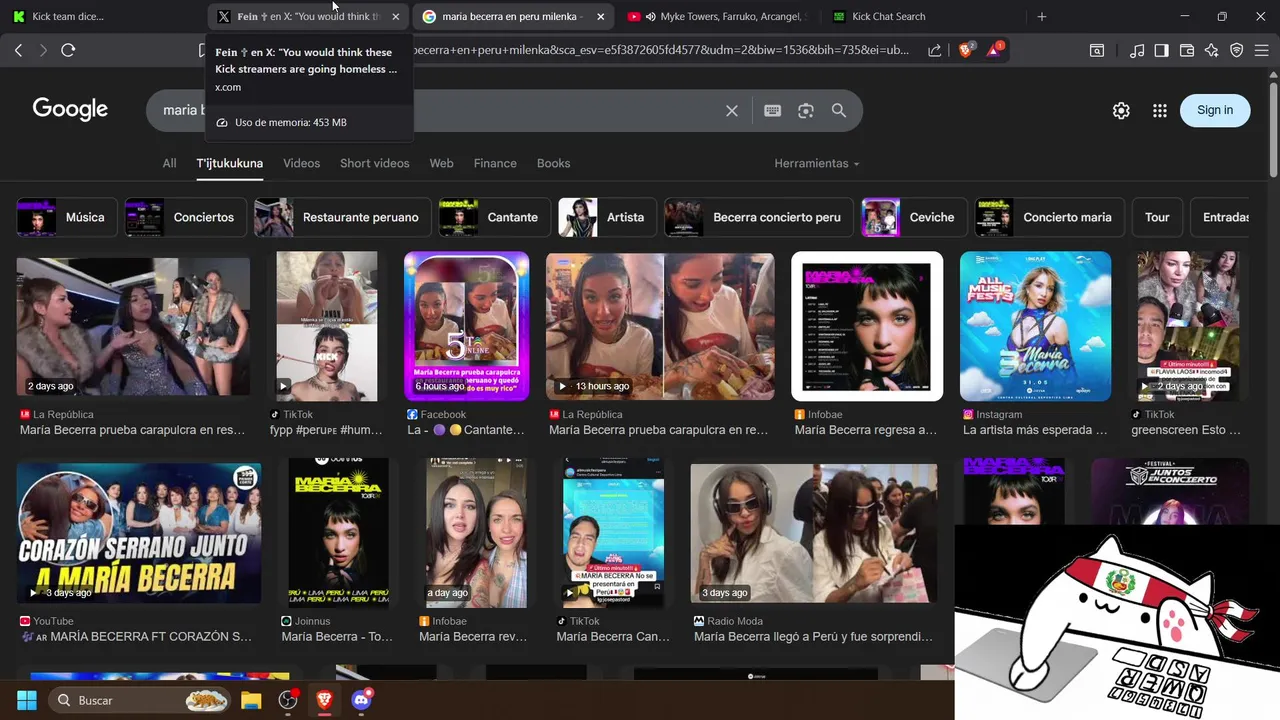Switch to the Kick team dice tab
Screen dimensions: 1280x720
(104, 16)
